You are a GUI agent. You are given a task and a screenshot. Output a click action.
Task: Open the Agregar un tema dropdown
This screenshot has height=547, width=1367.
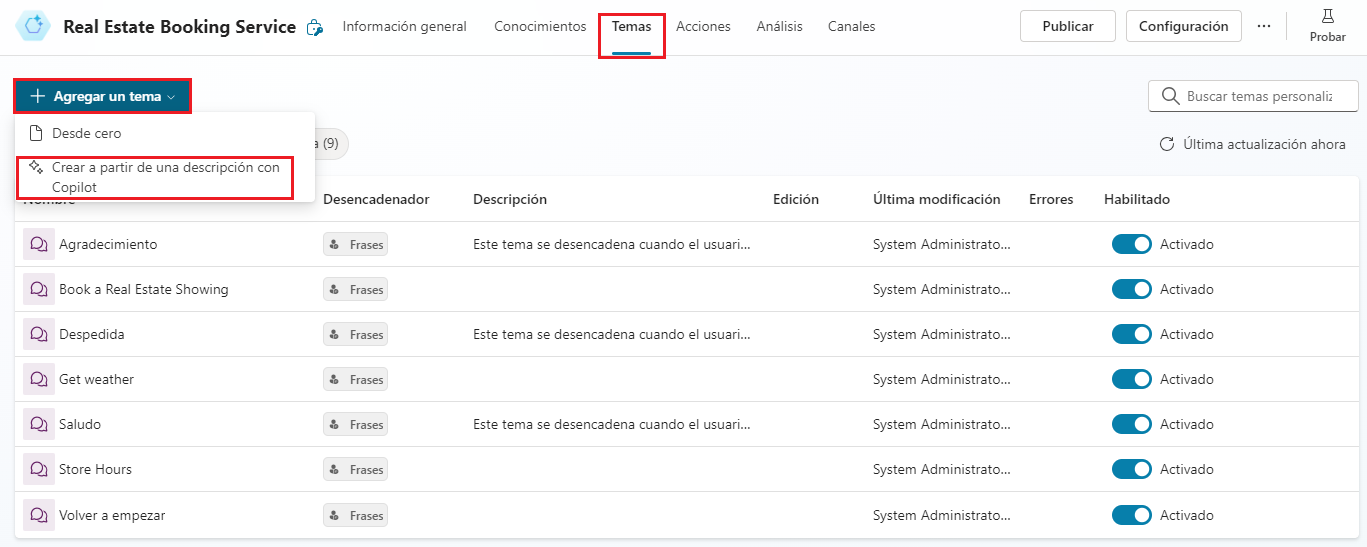pos(102,96)
